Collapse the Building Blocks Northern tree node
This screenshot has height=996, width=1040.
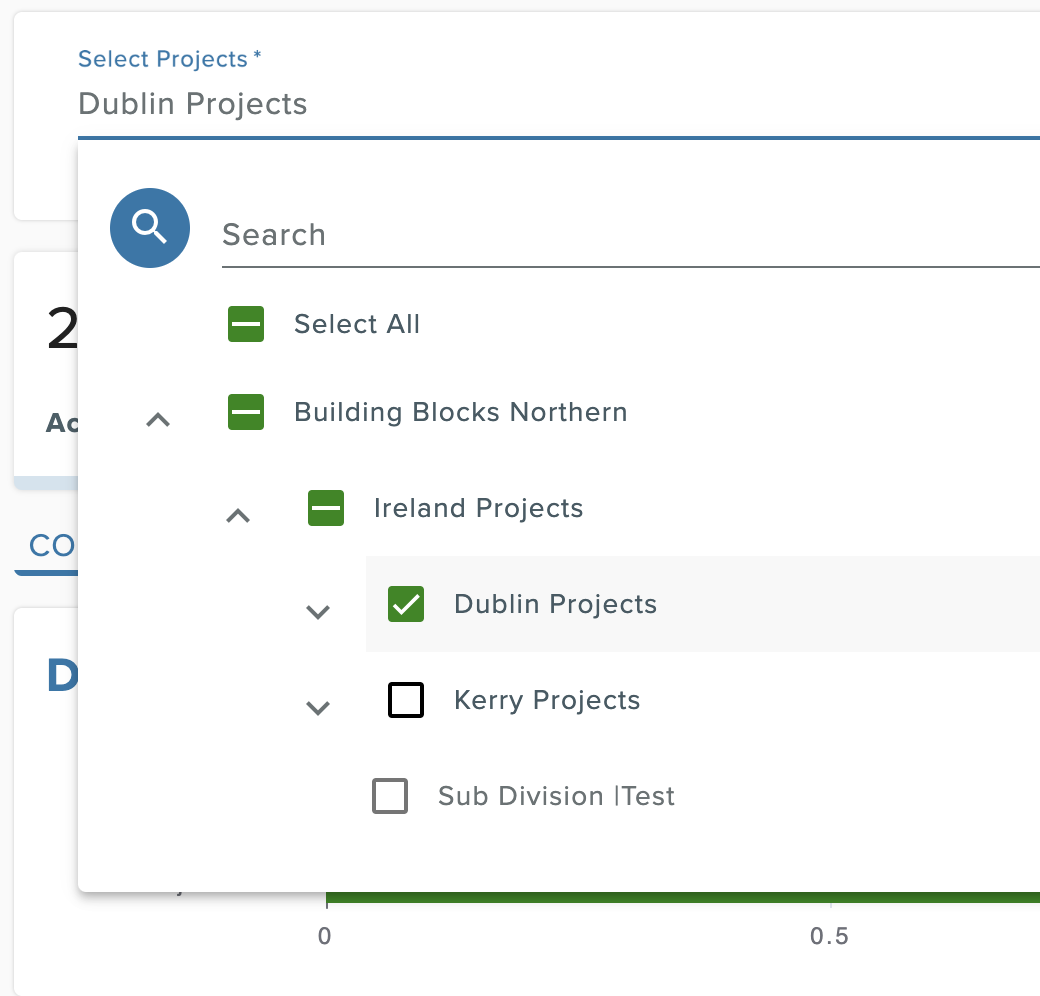point(157,420)
